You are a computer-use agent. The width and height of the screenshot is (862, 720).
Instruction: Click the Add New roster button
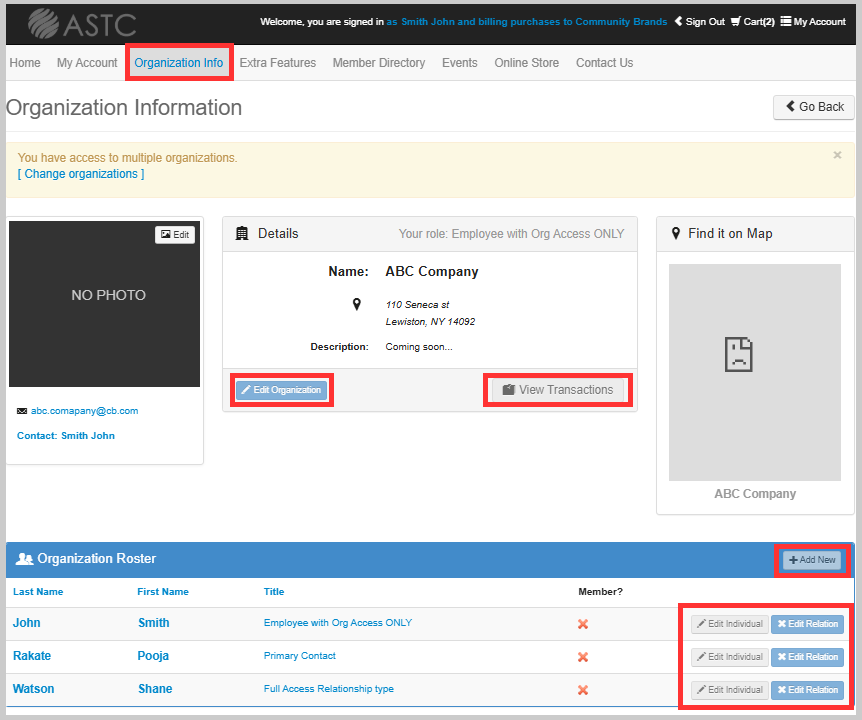click(x=812, y=560)
